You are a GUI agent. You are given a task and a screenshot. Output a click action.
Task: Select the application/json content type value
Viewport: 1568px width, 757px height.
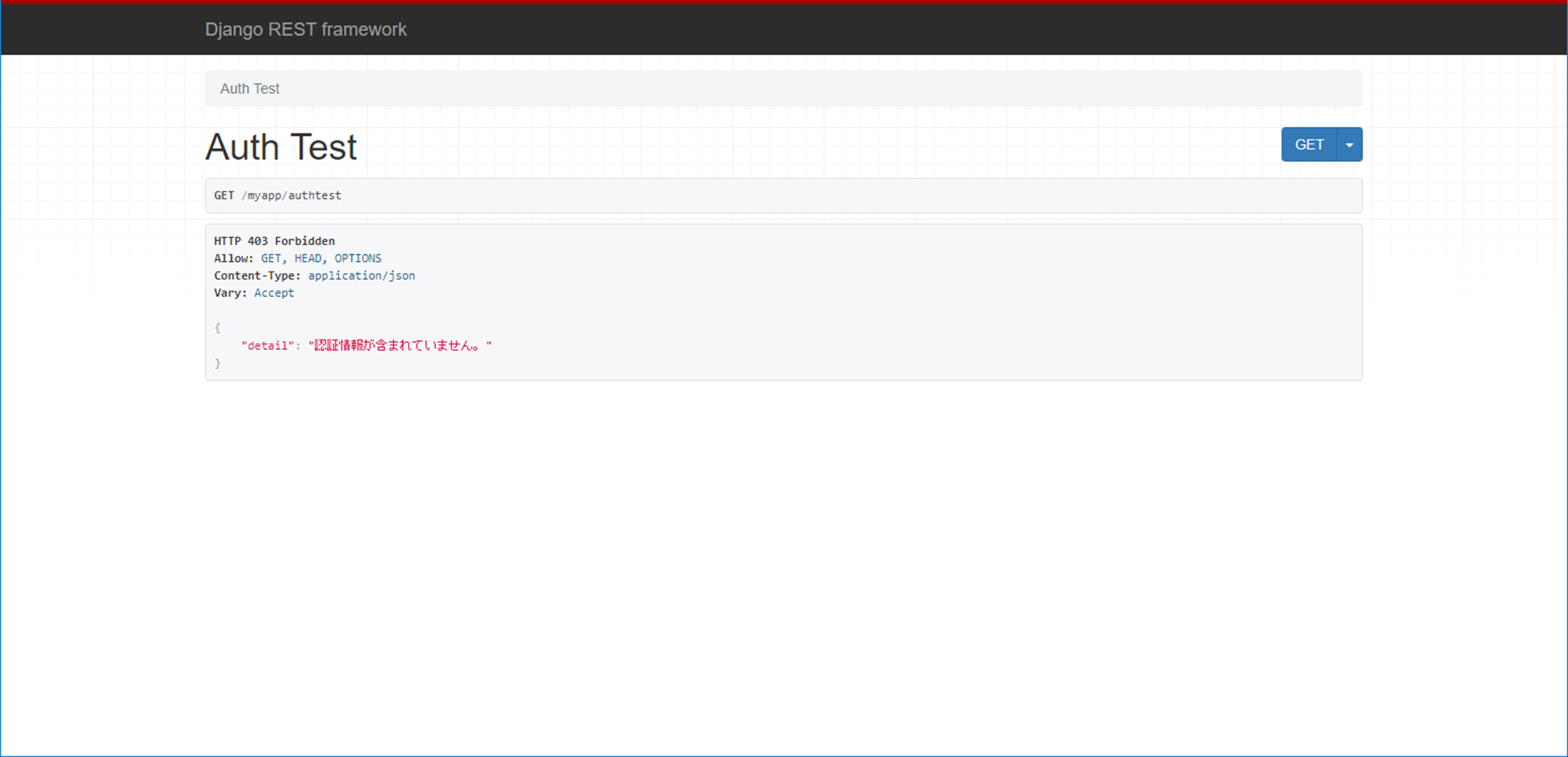coord(361,275)
